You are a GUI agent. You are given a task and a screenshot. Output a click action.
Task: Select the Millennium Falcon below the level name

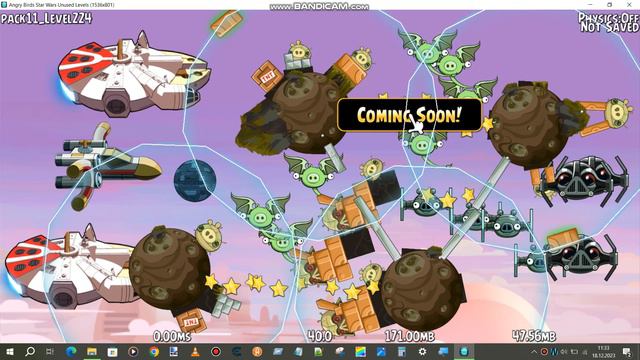click(134, 75)
